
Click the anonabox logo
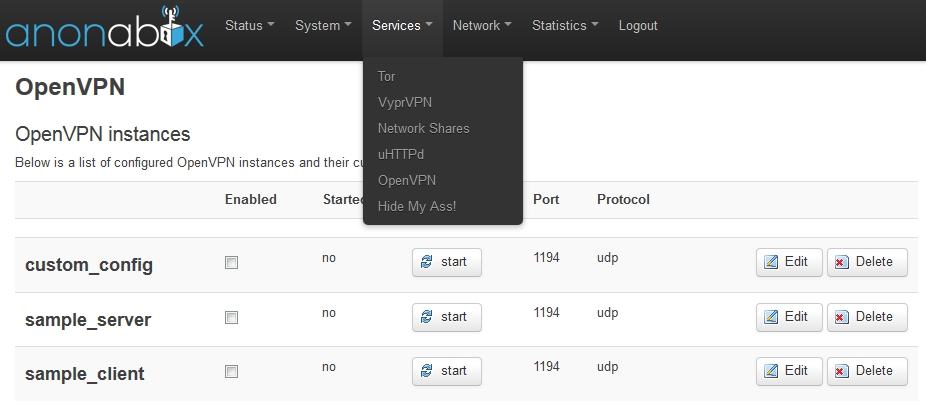(104, 28)
